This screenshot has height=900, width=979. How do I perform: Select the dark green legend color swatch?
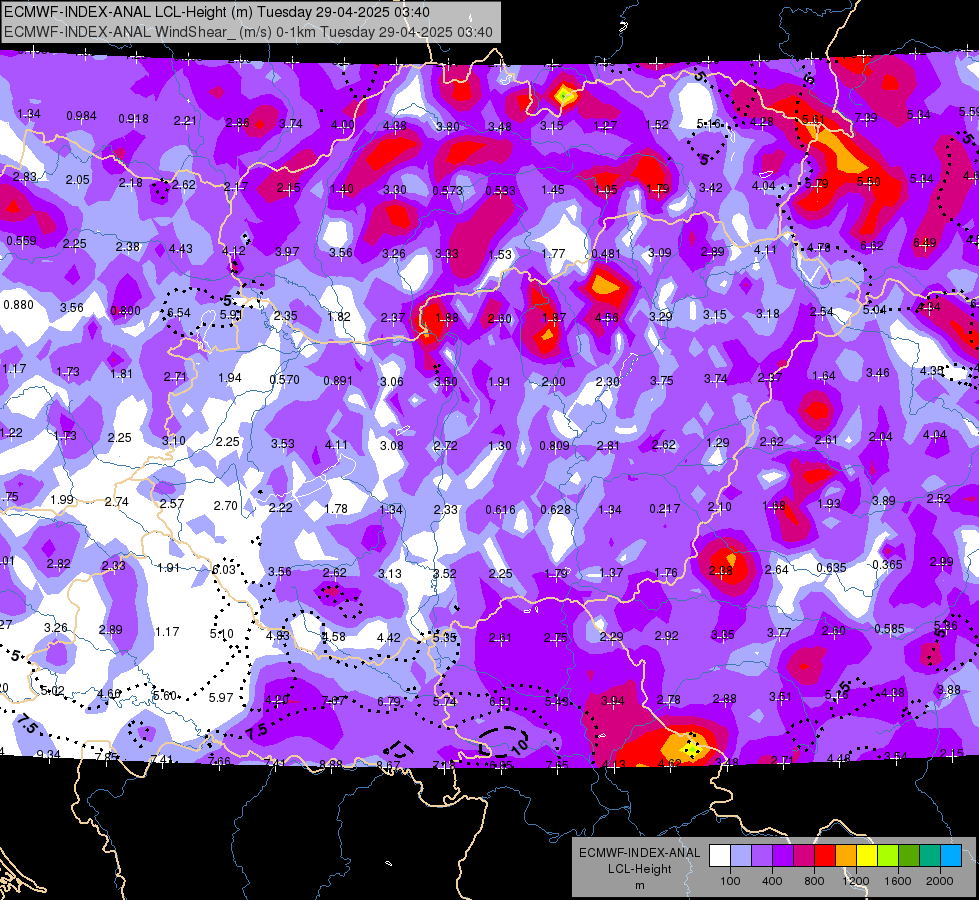[x=908, y=856]
